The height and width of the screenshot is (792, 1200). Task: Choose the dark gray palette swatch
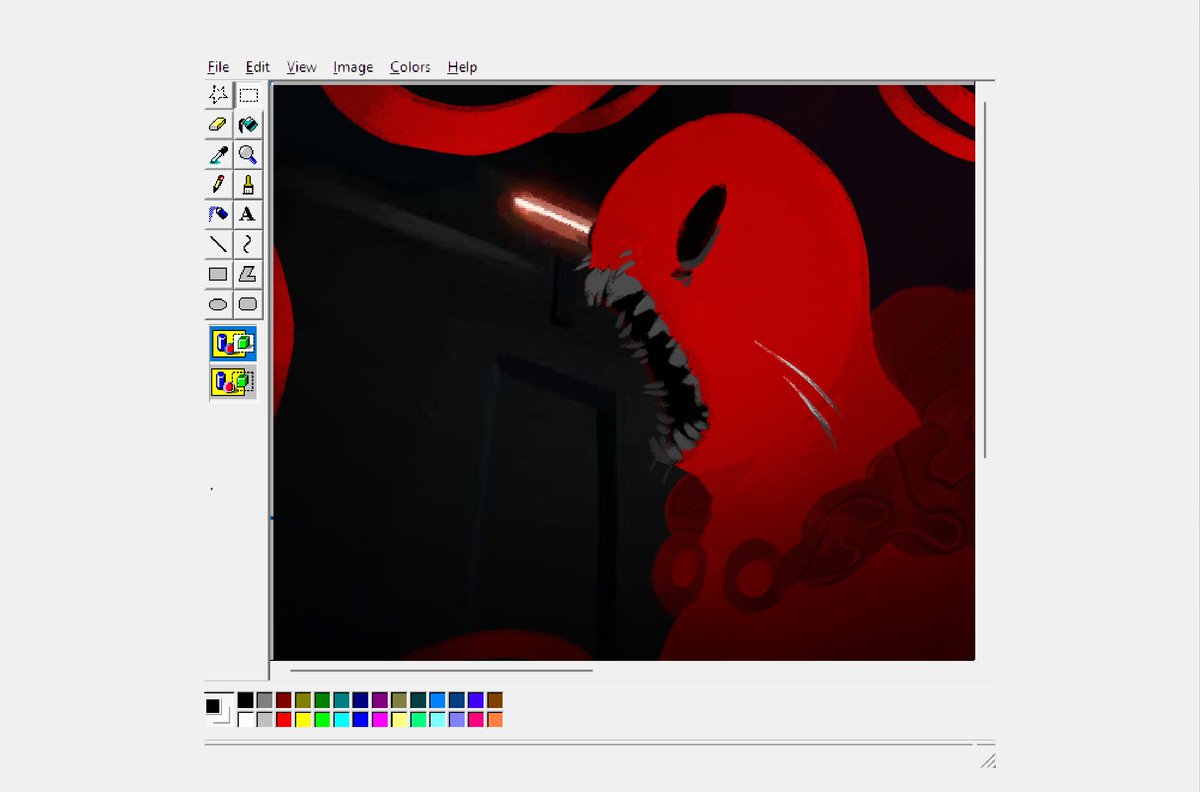(265, 700)
